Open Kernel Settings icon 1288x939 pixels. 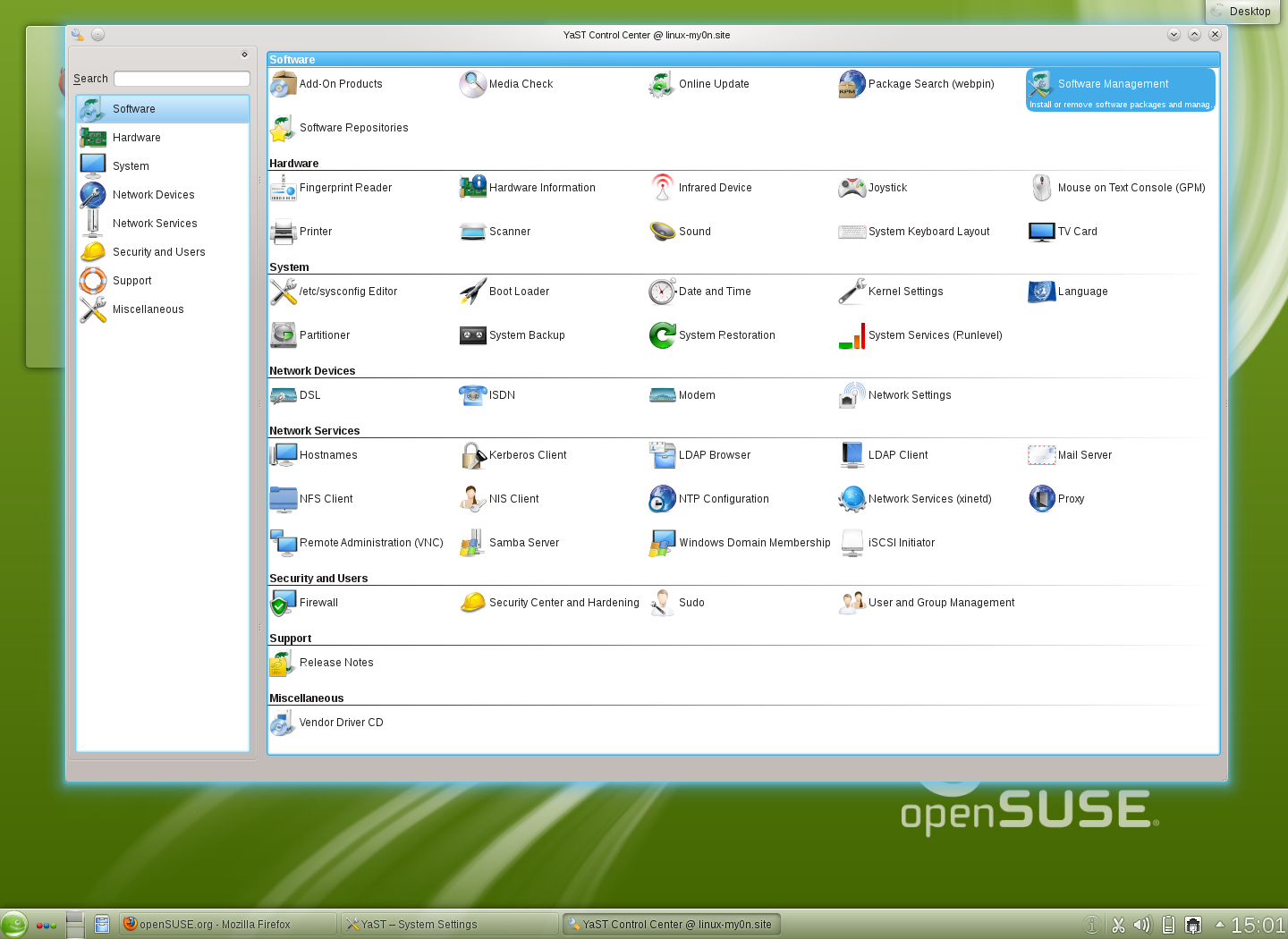click(852, 292)
